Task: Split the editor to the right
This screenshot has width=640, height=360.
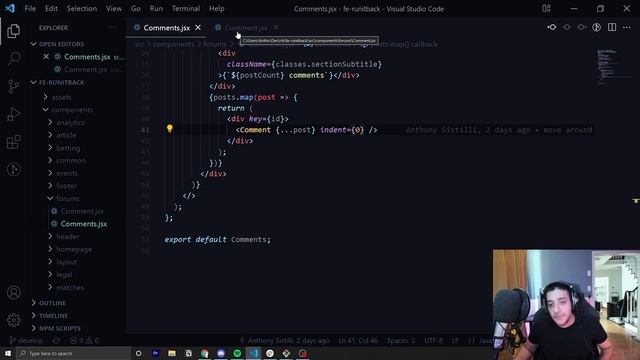Action: (611, 27)
